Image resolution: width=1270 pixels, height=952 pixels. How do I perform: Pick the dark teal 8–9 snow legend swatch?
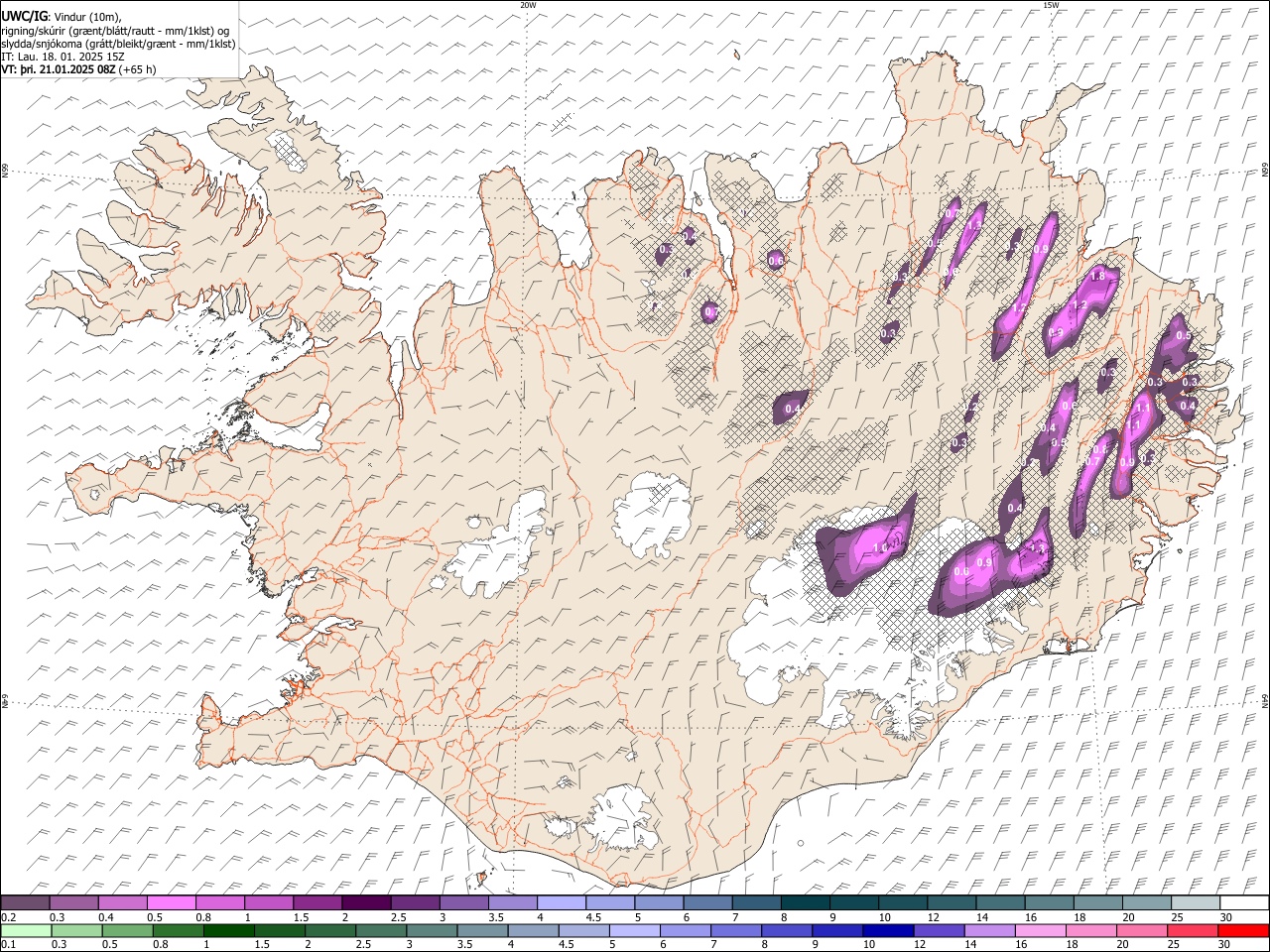click(x=806, y=903)
